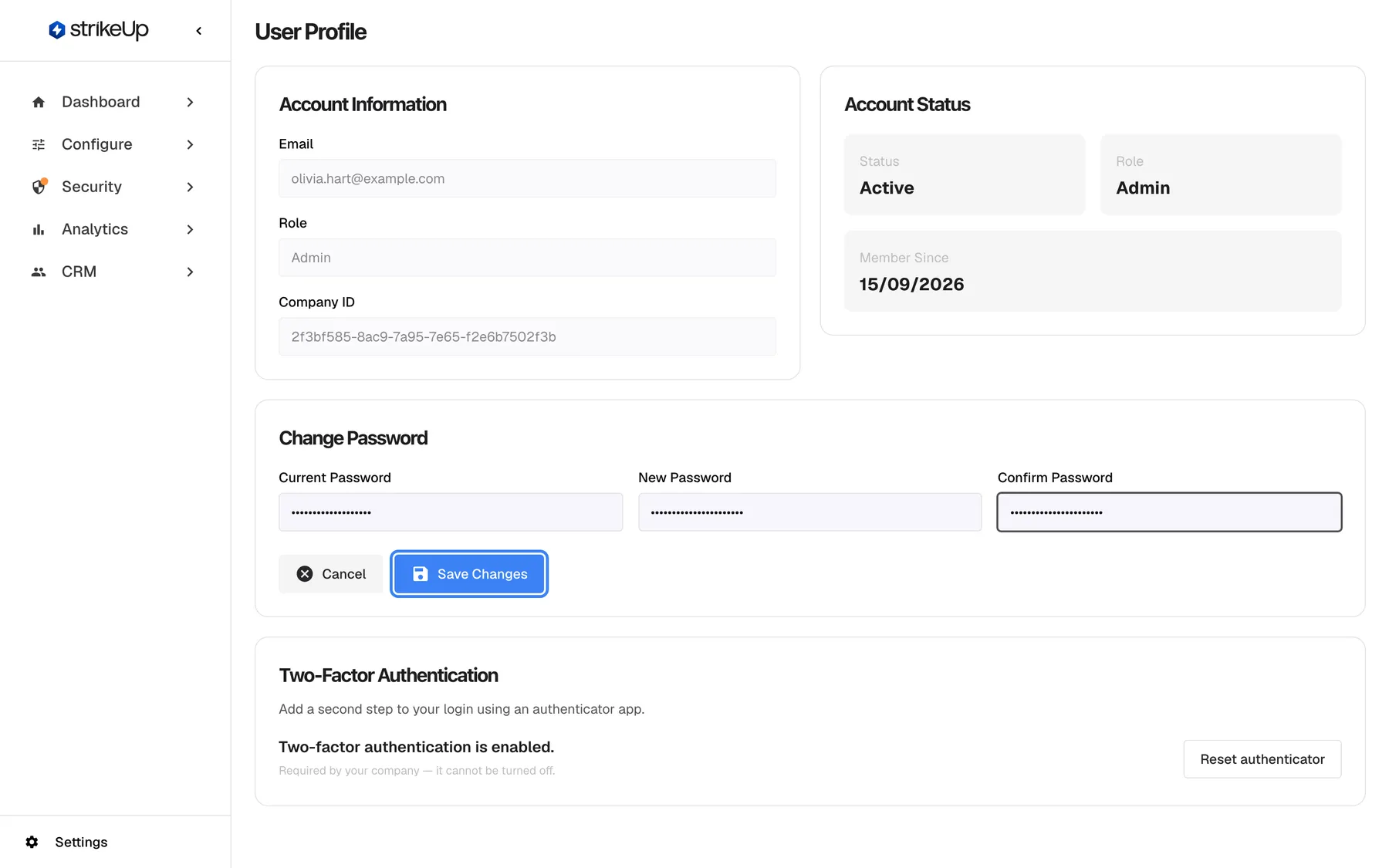The image size is (1389, 868).
Task: Click the X icon on Cancel
Action: pos(305,574)
